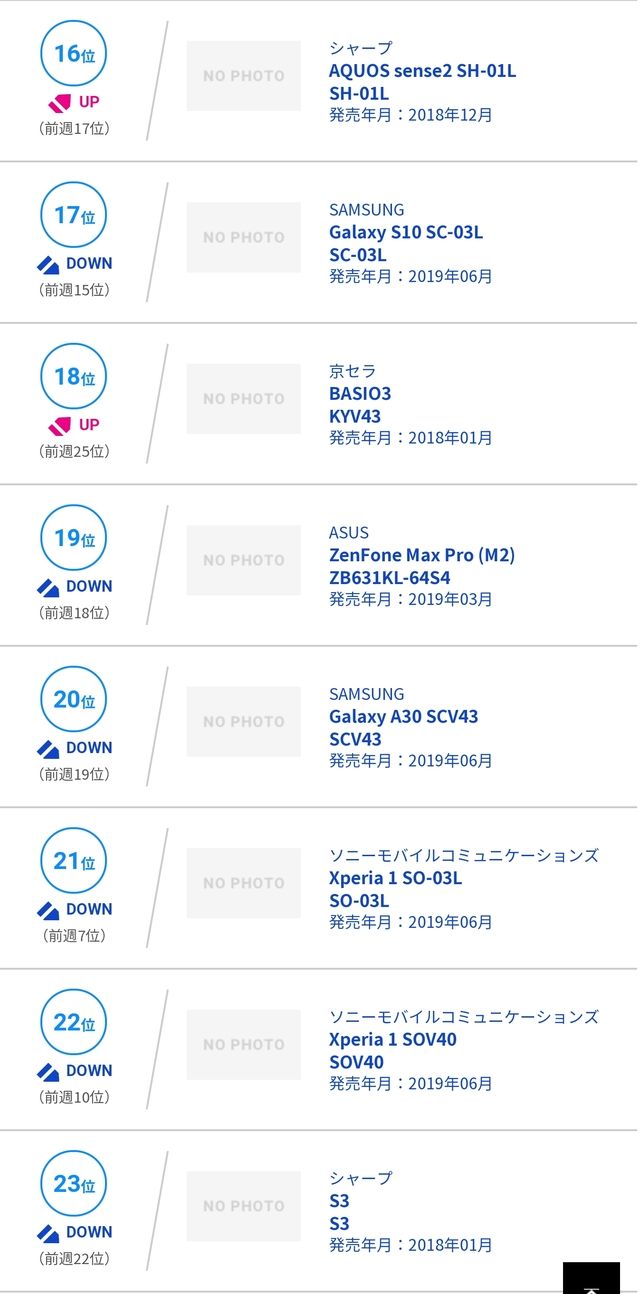640x1294 pixels.
Task: Click the UP arrow icon for rank 18
Action: point(60,425)
